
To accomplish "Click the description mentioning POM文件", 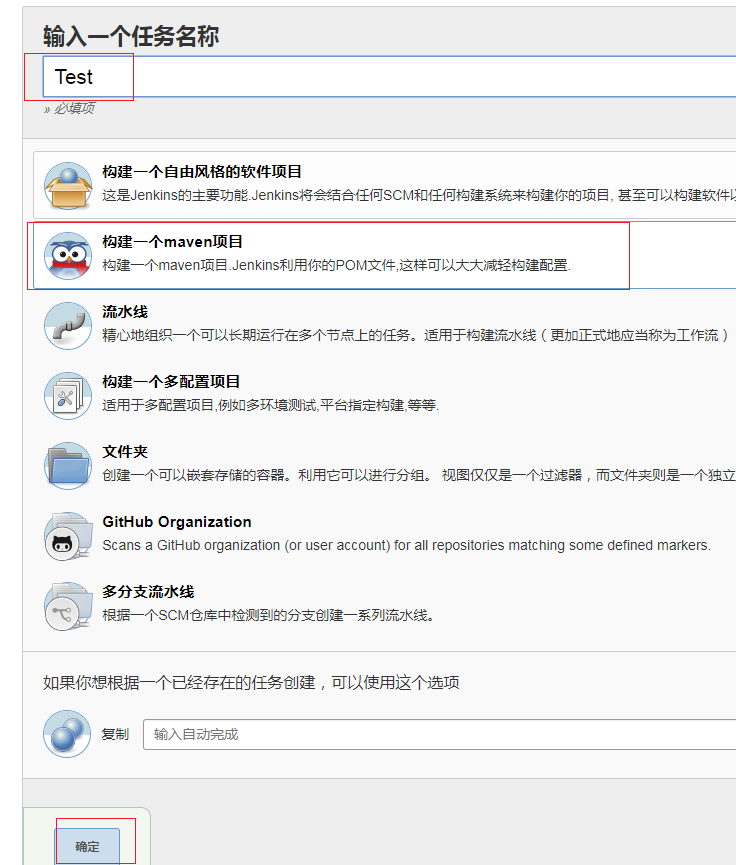I will tap(337, 265).
